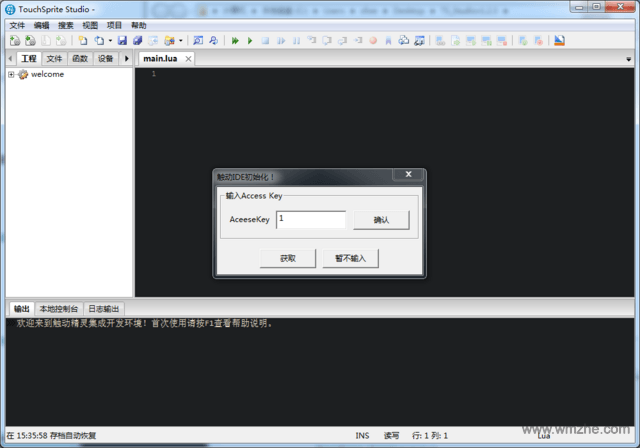
Task: Click the folder icon with blue arrows
Action: click(169, 40)
